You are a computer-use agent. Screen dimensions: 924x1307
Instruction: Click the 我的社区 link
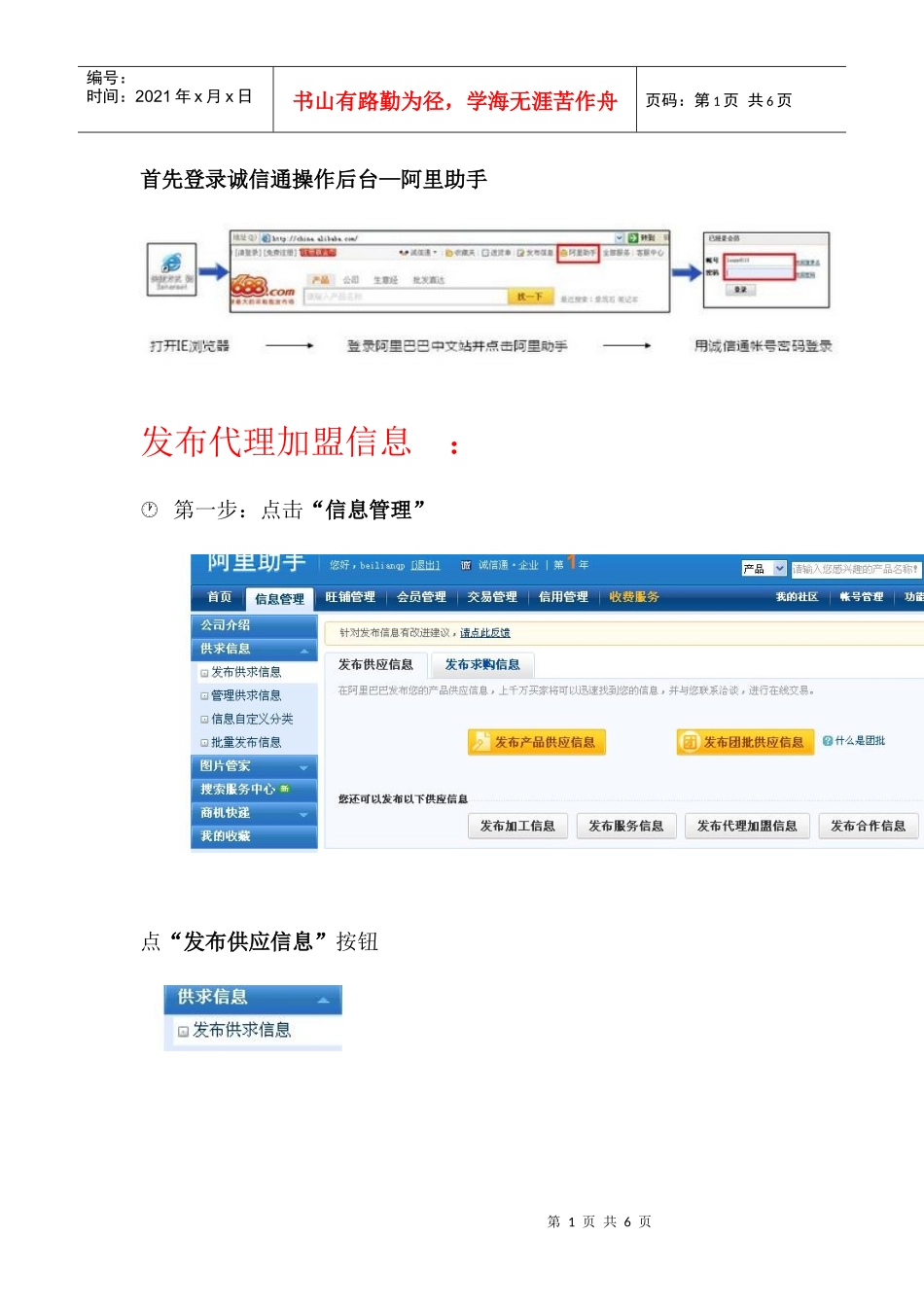pyautogui.click(x=797, y=597)
